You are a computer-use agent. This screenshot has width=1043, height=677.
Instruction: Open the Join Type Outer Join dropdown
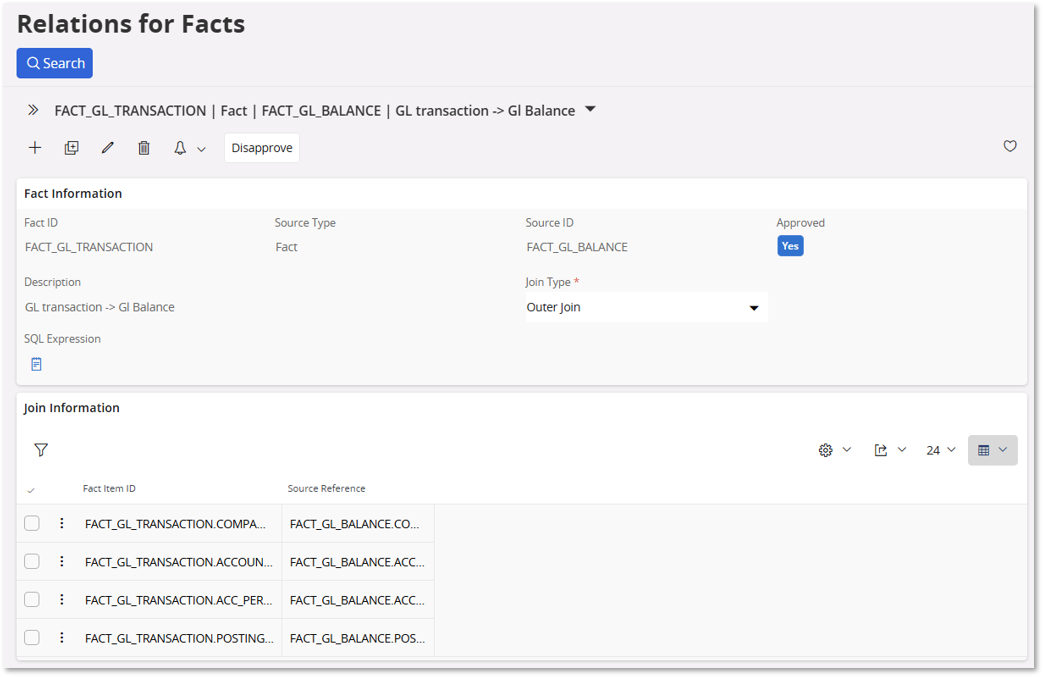tap(647, 307)
